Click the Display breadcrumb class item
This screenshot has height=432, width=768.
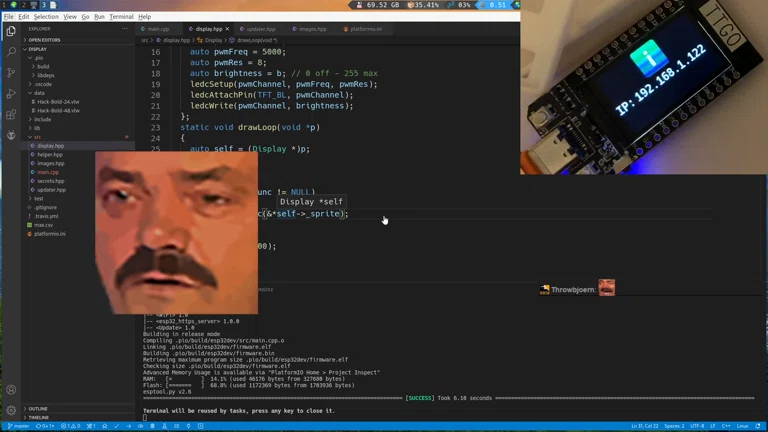point(210,40)
